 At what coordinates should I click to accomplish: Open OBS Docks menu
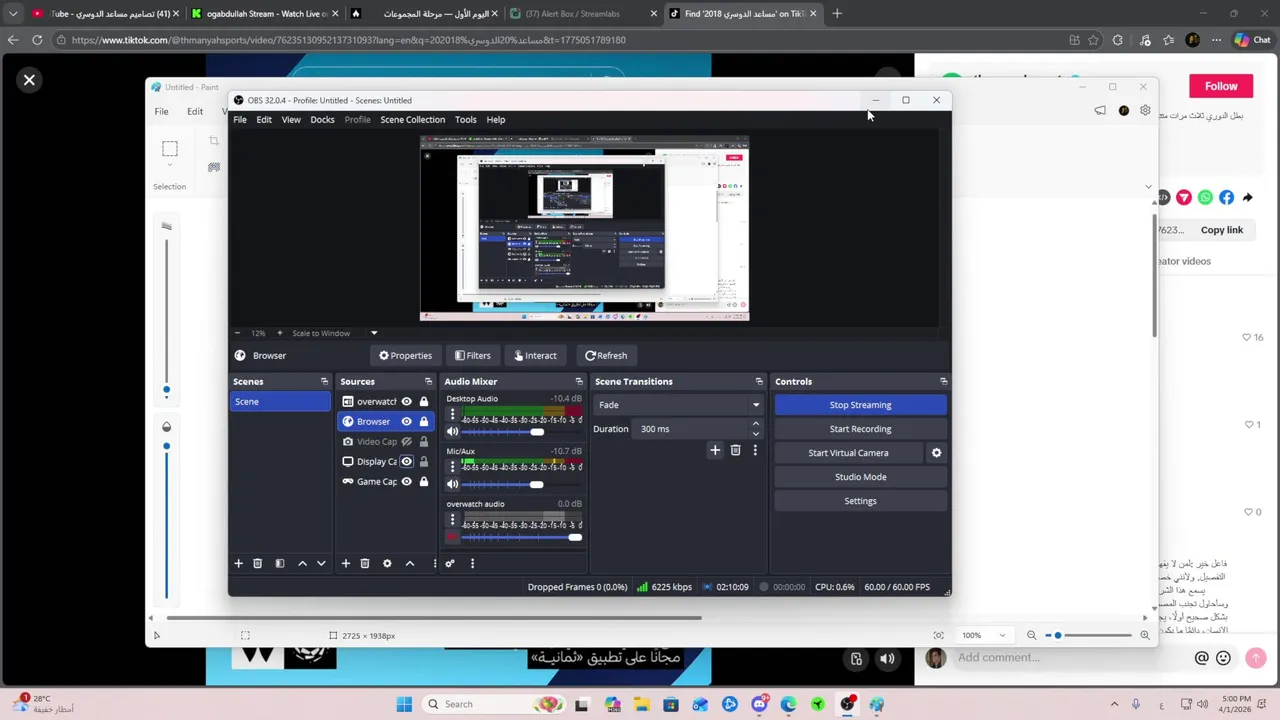point(322,119)
